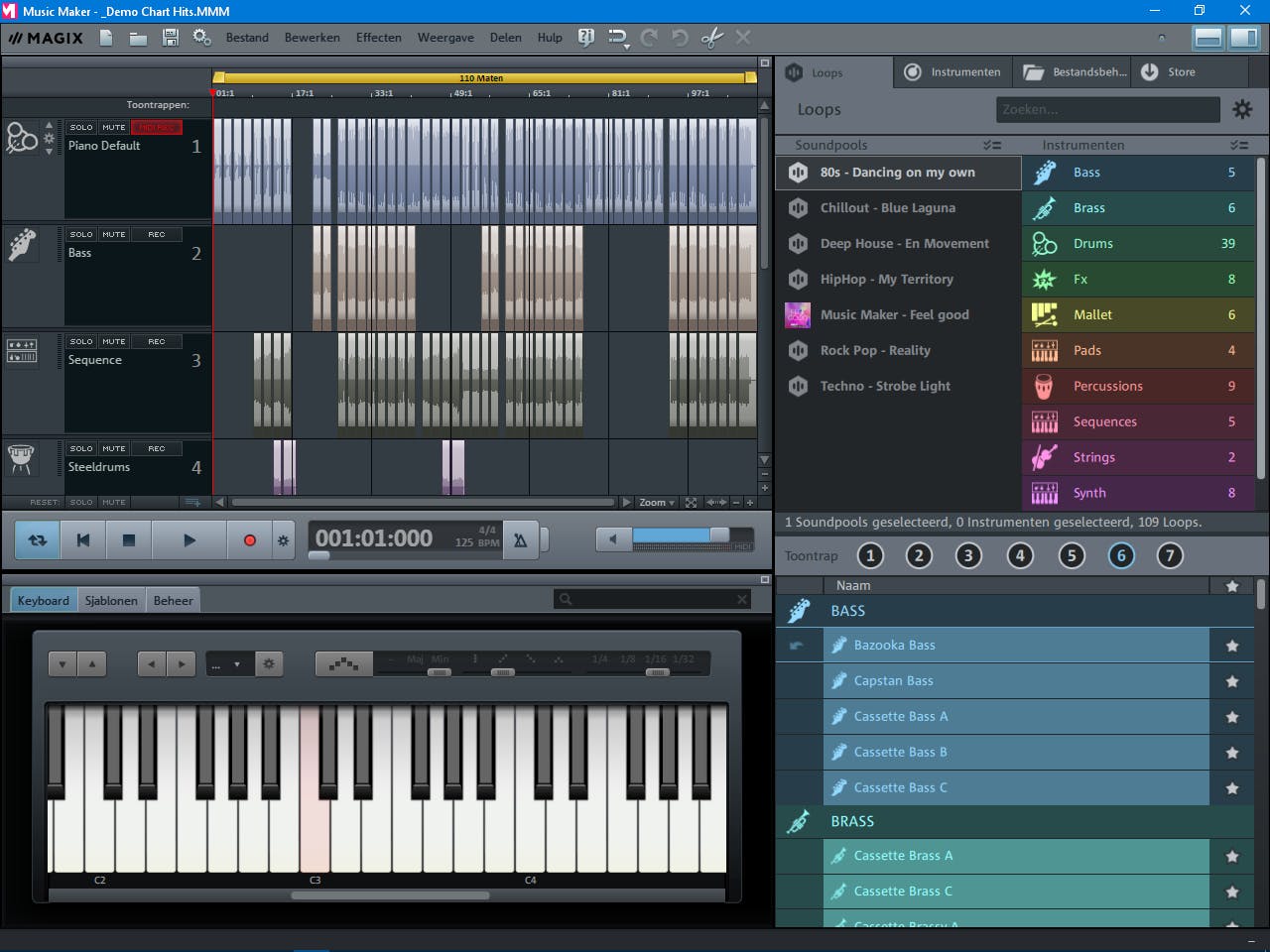The height and width of the screenshot is (952, 1270).
Task: Mute the Bass track
Action: (x=112, y=234)
